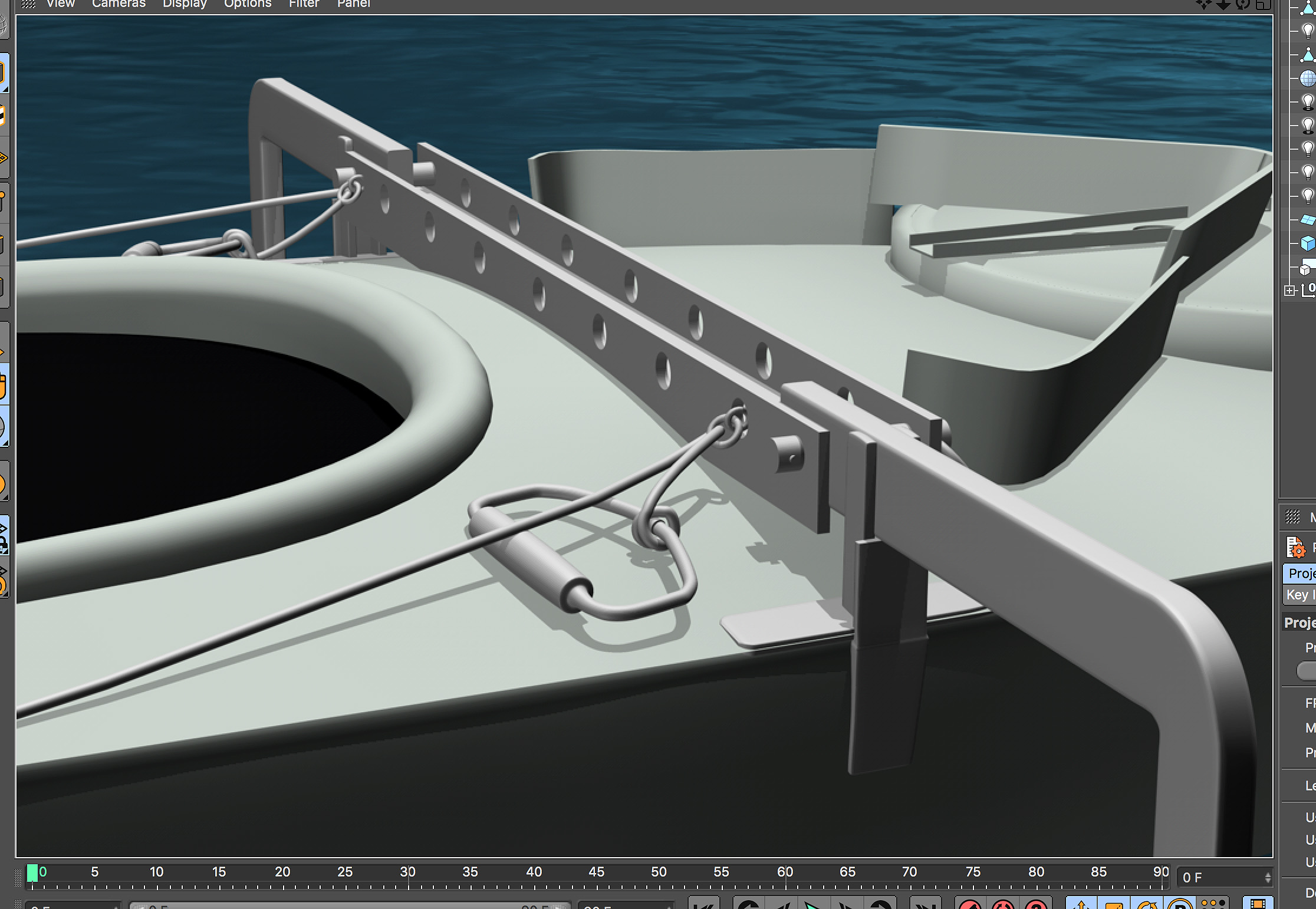
Task: Select the blue cube object icon
Action: [x=1308, y=243]
